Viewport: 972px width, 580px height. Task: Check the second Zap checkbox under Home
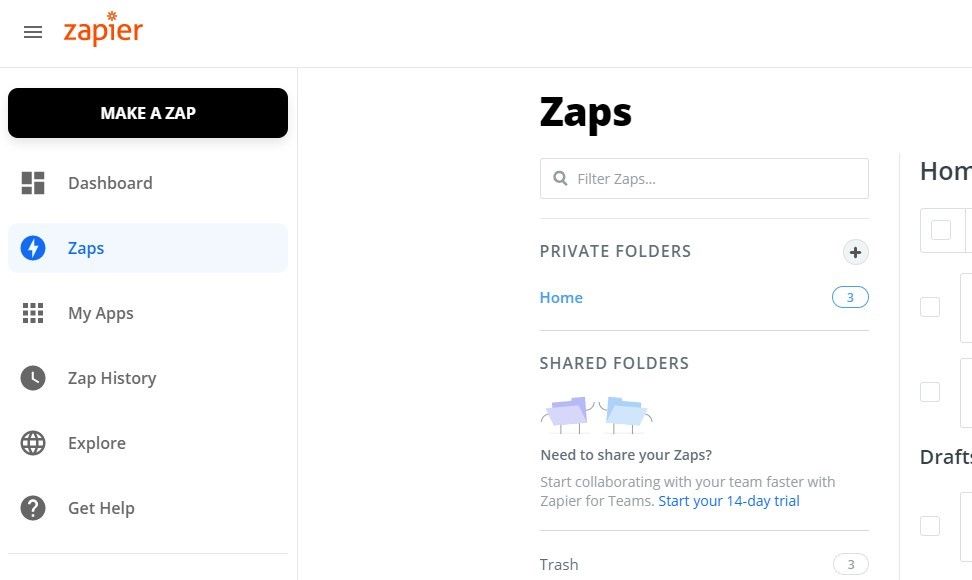930,392
